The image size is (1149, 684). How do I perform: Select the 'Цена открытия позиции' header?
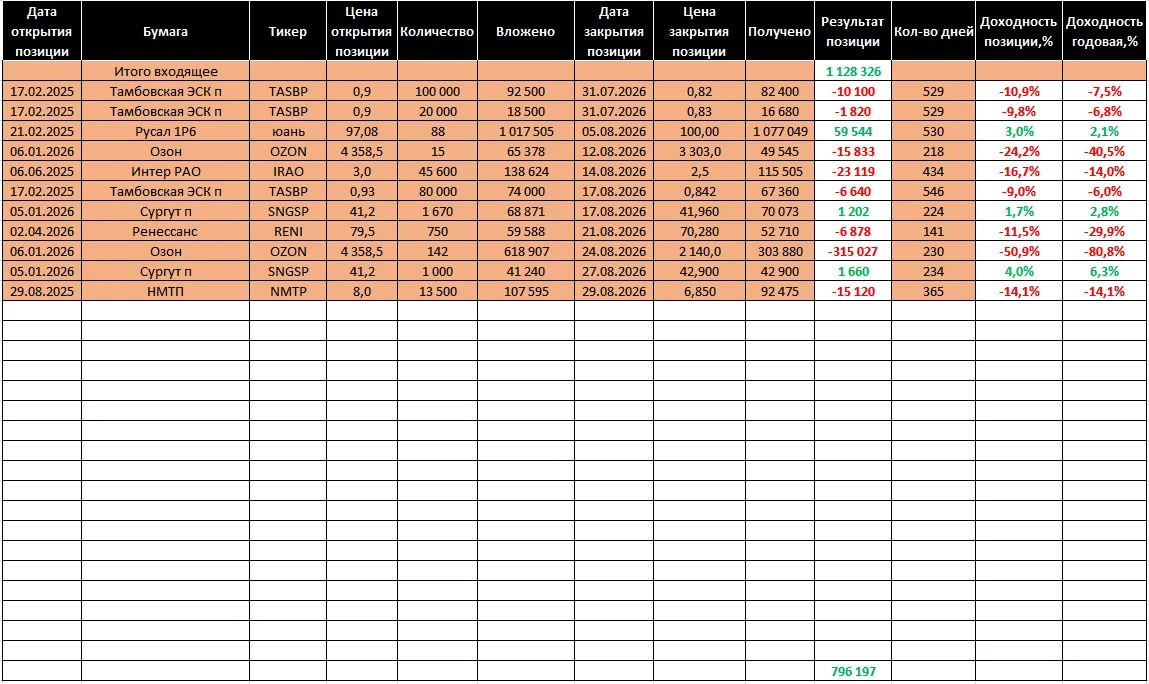click(361, 32)
